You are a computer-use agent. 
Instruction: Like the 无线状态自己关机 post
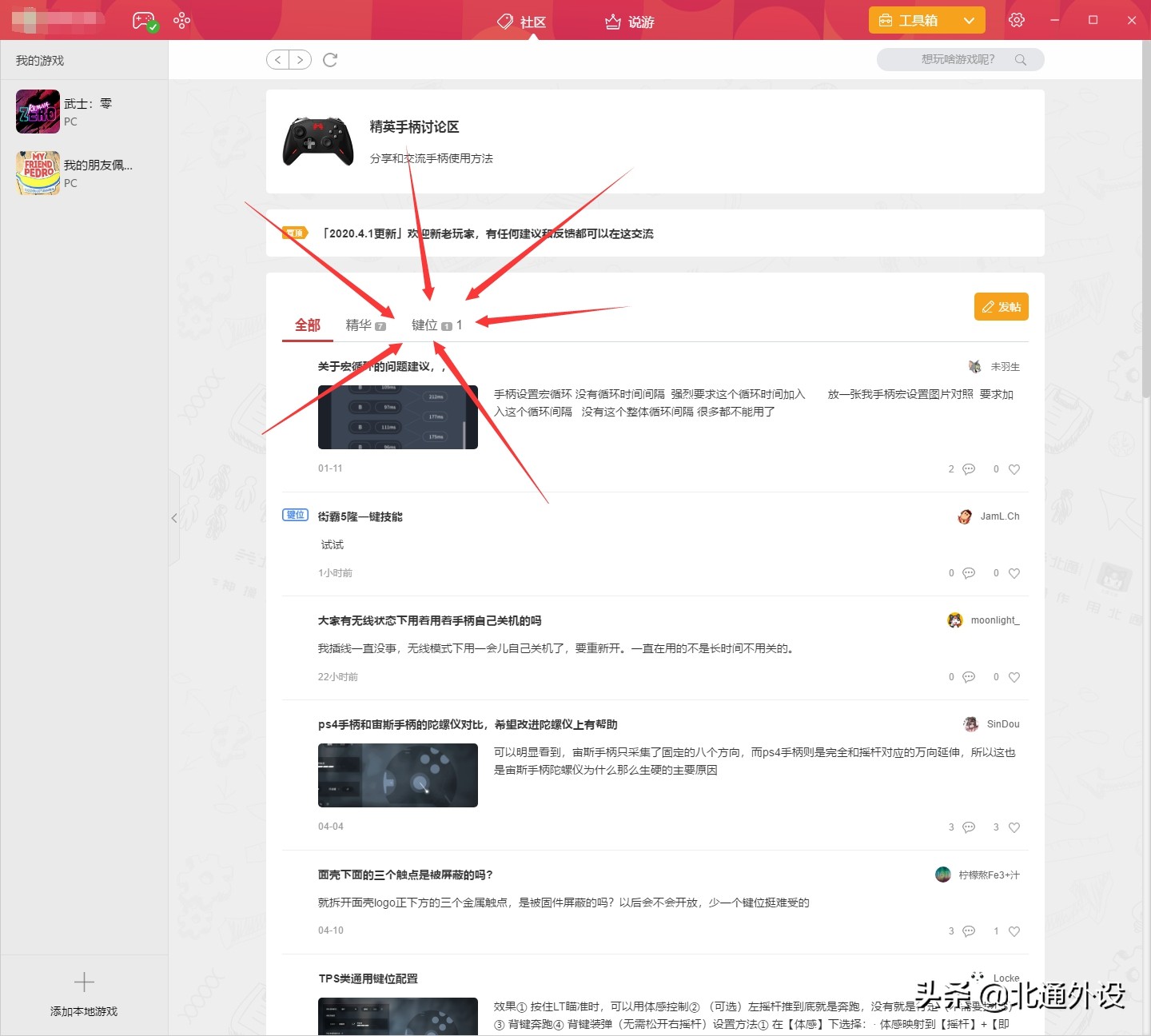(1014, 677)
